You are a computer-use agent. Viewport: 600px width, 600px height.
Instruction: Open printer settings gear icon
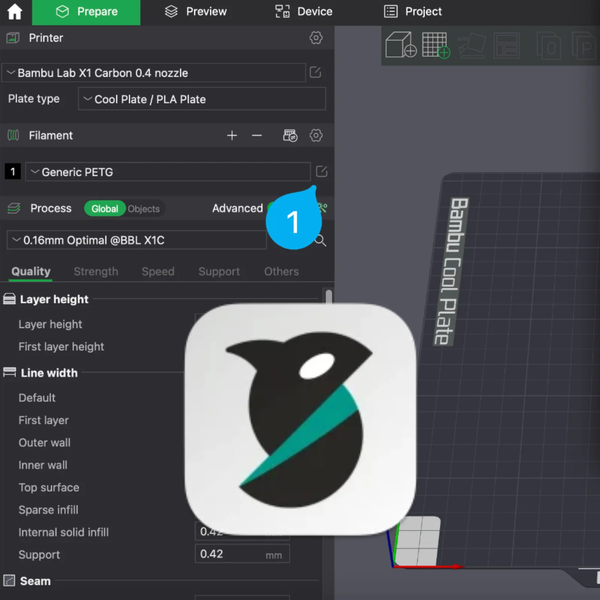click(x=316, y=38)
